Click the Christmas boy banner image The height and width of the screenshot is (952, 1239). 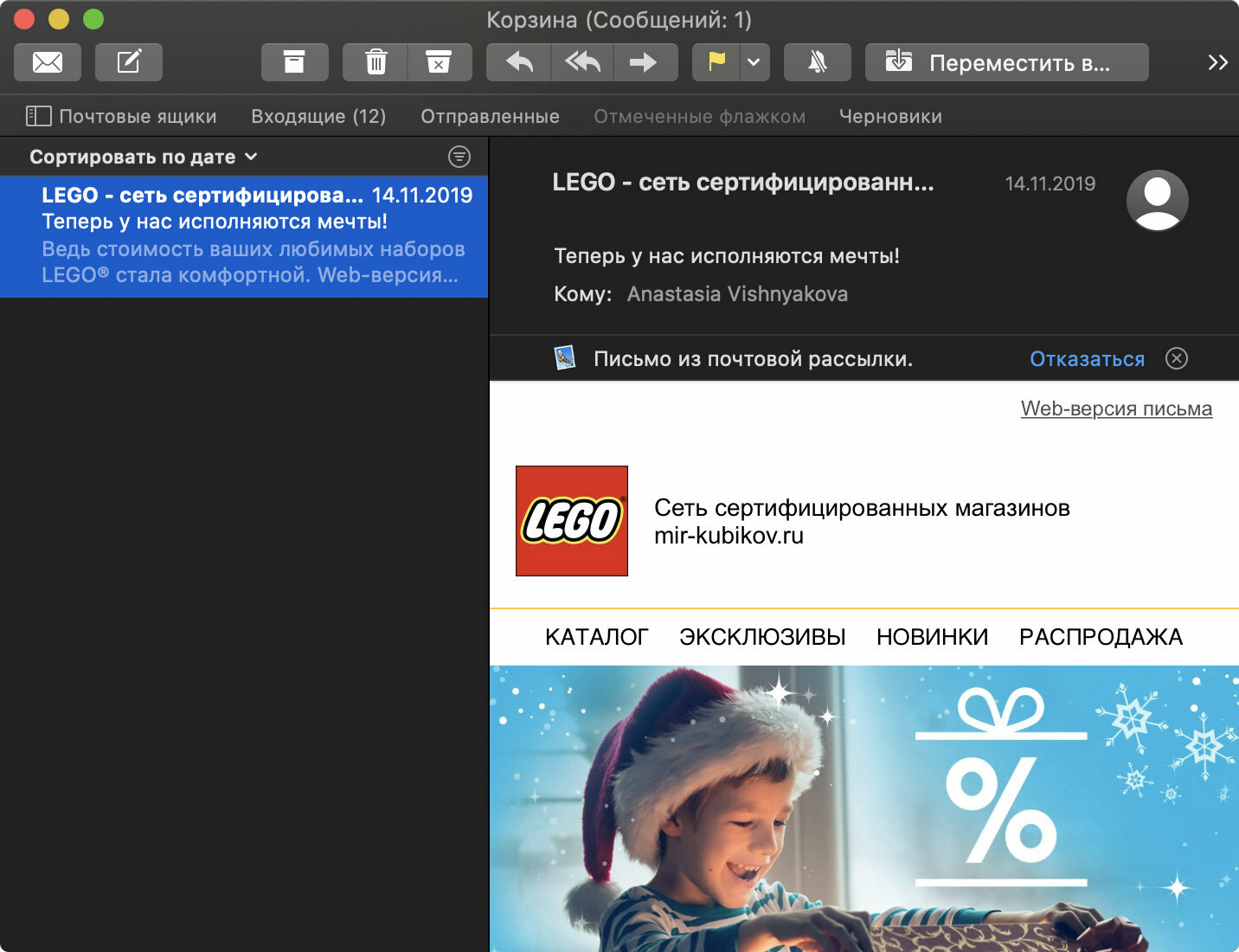pos(864,808)
